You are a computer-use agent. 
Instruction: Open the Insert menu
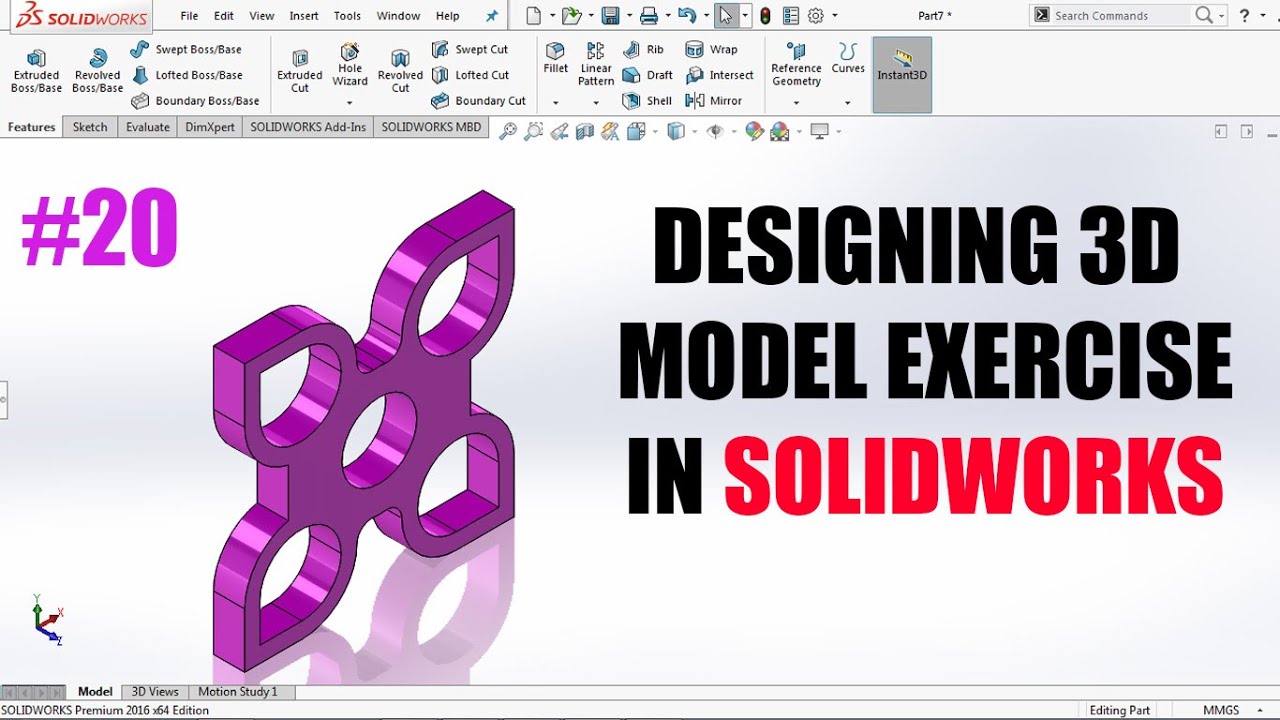tap(304, 16)
